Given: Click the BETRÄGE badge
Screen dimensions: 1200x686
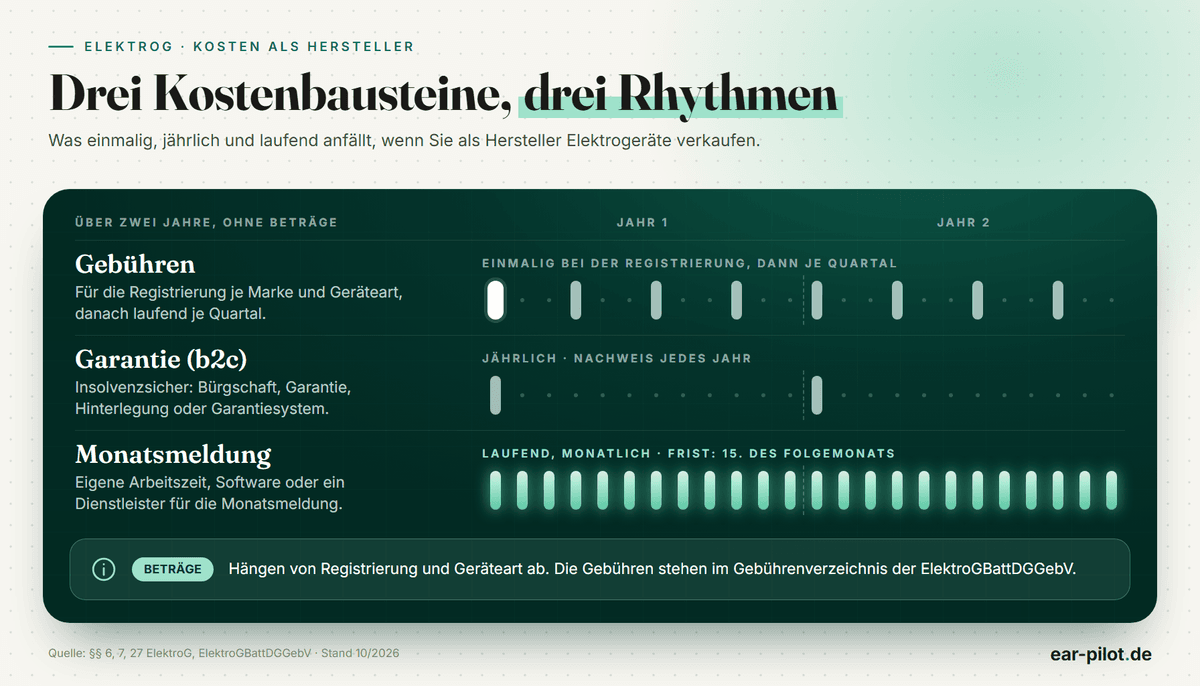Looking at the screenshot, I should tap(172, 570).
